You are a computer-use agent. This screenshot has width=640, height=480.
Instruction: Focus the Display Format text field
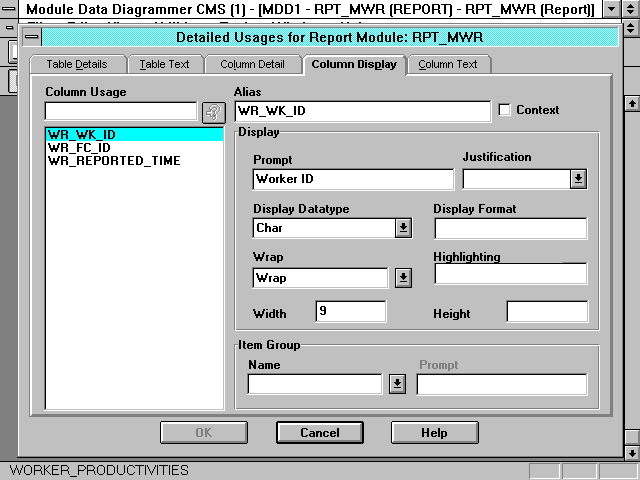pyautogui.click(x=510, y=228)
